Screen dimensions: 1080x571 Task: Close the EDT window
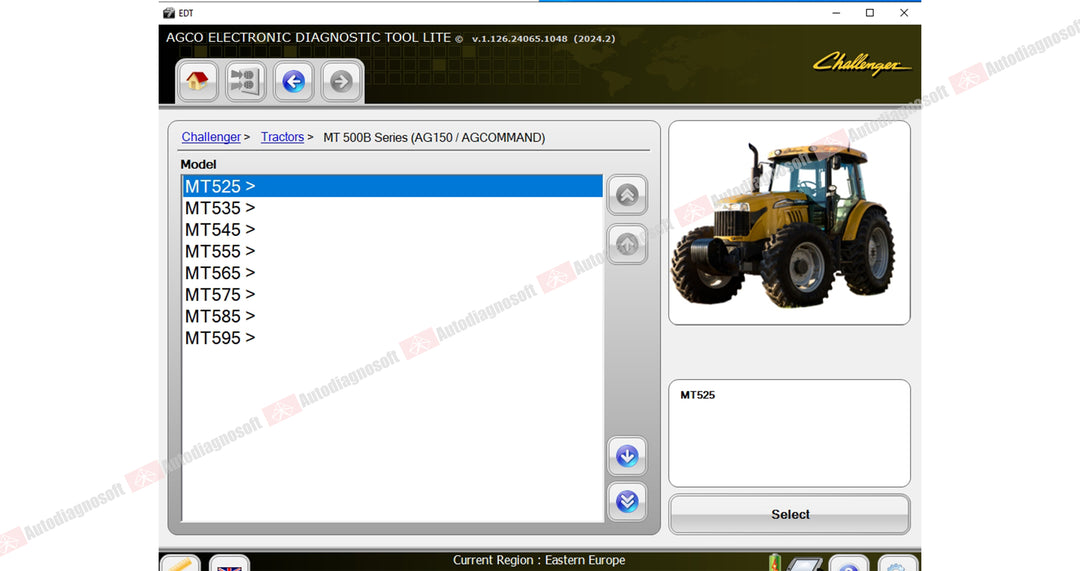click(904, 12)
